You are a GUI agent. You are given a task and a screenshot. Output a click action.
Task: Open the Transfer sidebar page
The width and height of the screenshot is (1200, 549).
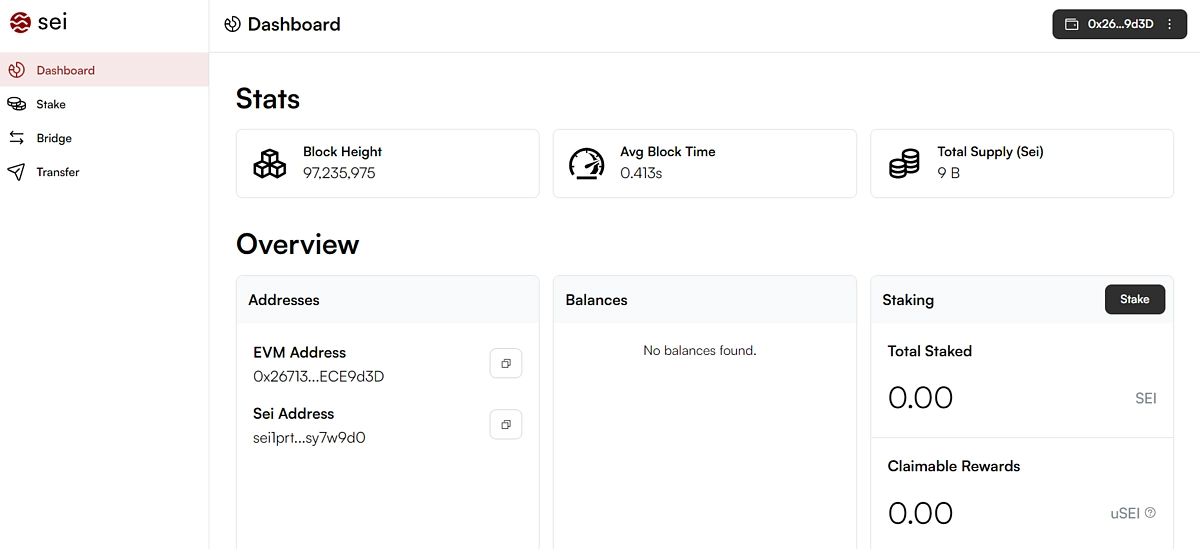pyautogui.click(x=104, y=172)
